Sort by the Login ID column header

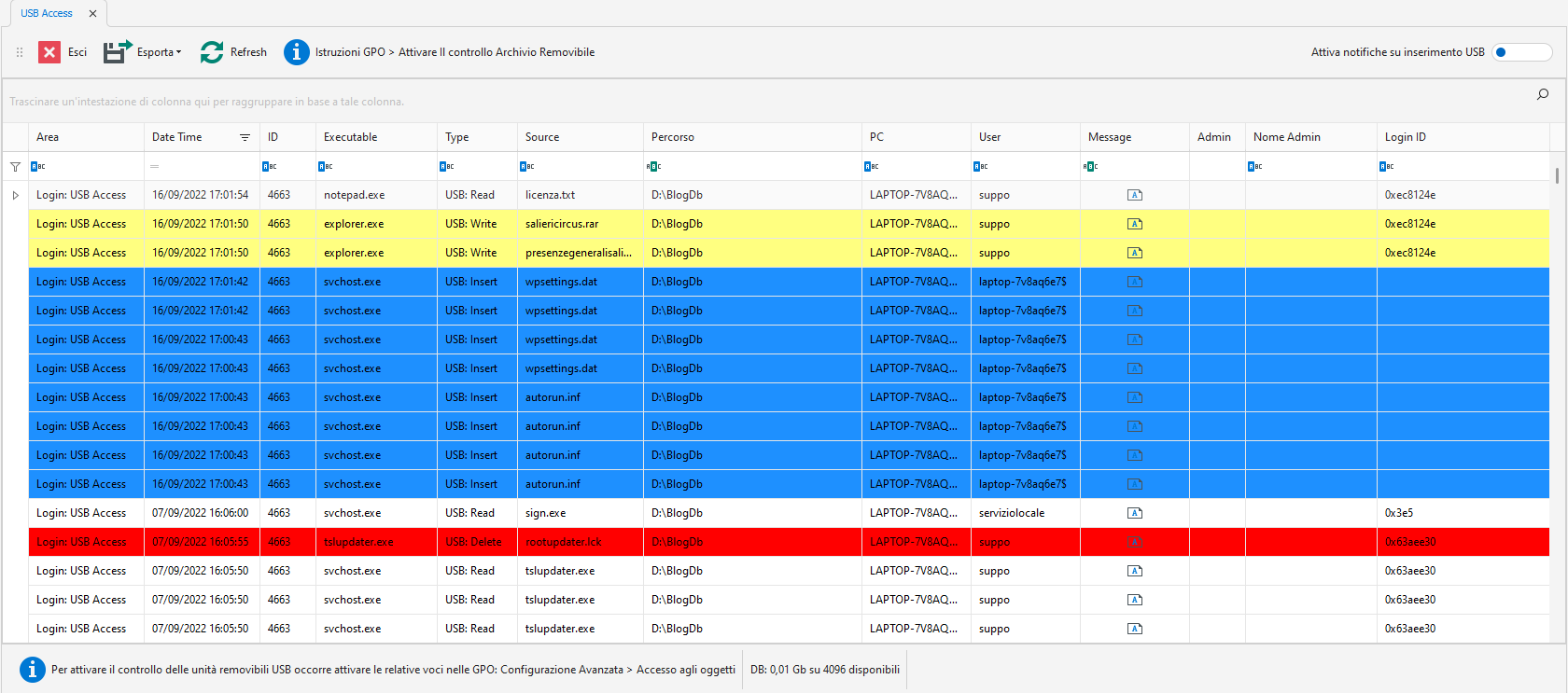[1463, 137]
